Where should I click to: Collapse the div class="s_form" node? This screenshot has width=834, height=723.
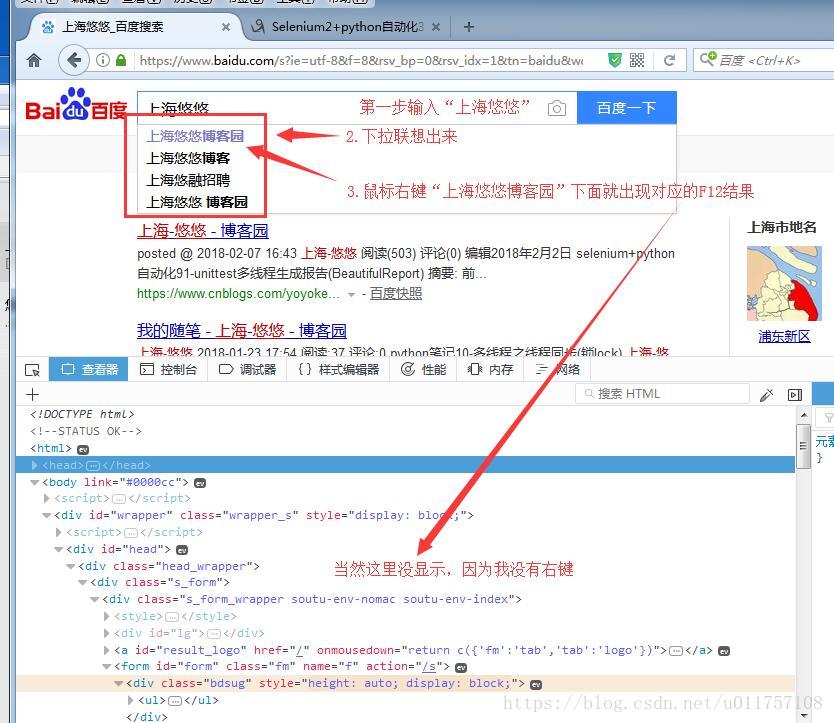point(82,583)
